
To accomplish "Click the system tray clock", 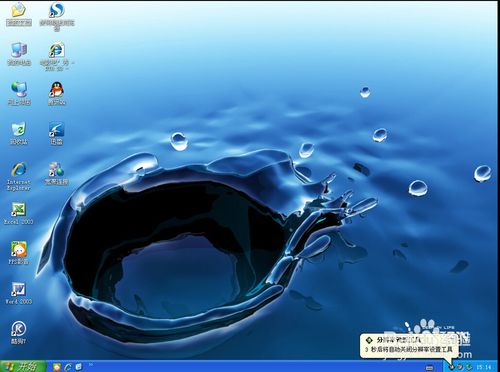I will tap(484, 367).
